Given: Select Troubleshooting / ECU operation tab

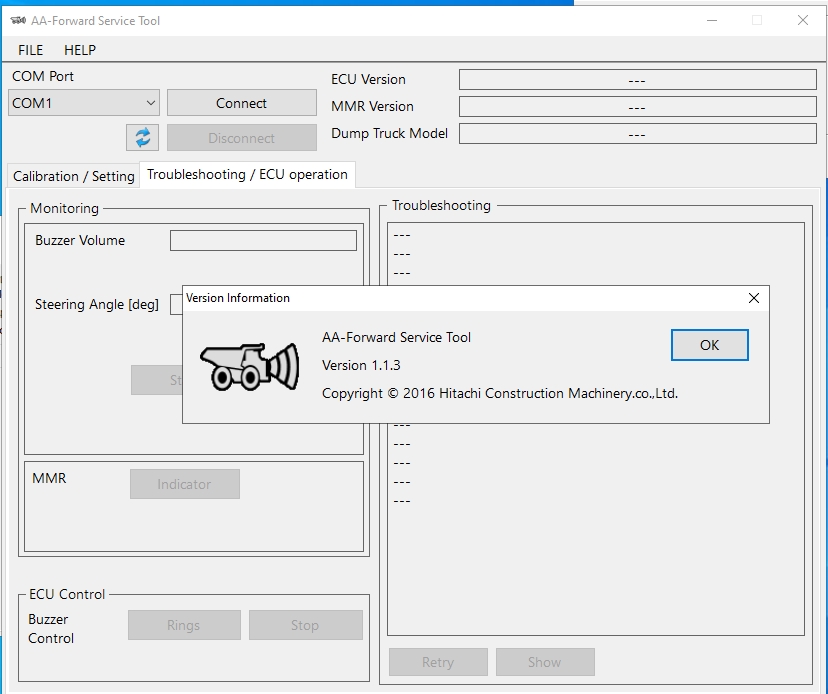Looking at the screenshot, I should (x=247, y=174).
